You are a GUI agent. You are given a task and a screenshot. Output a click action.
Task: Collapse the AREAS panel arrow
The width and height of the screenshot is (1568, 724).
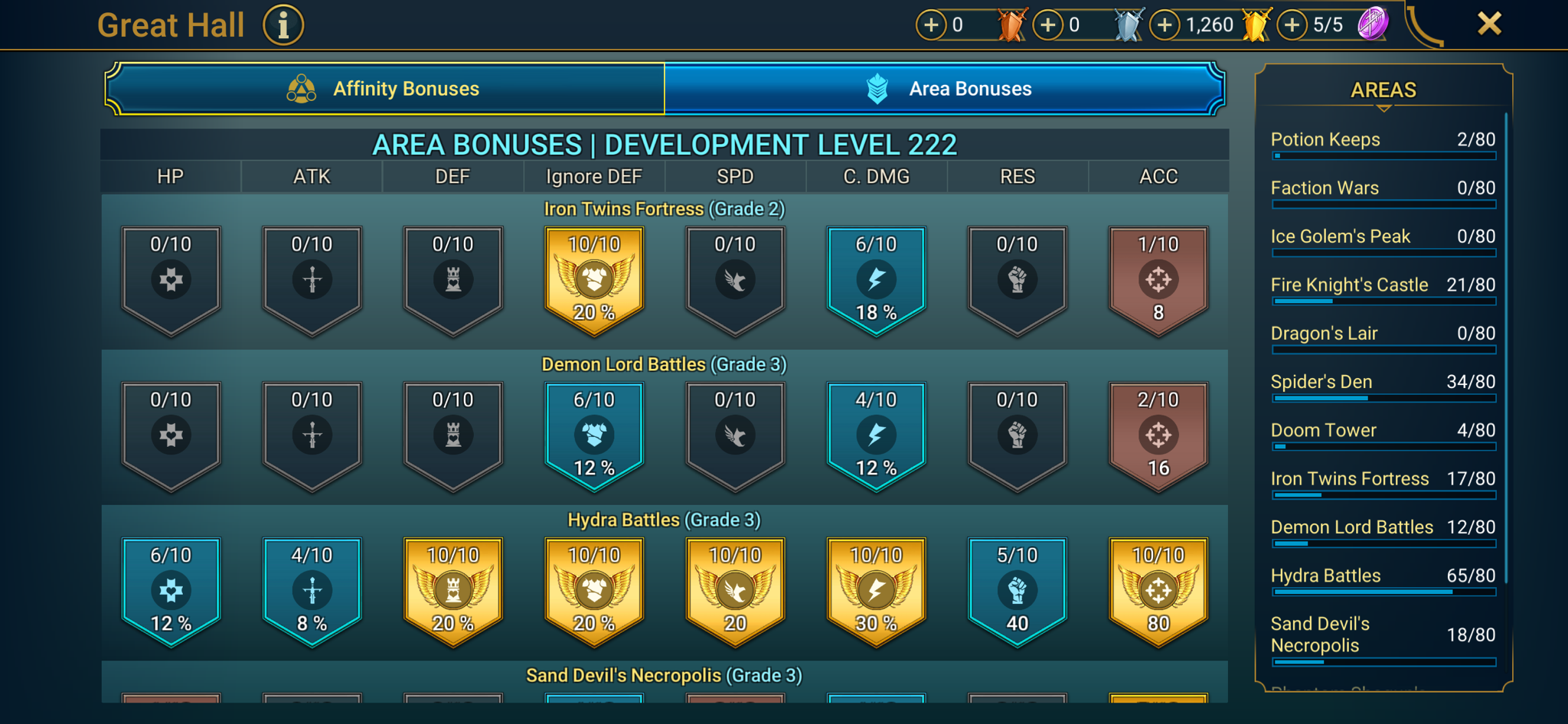click(1383, 109)
